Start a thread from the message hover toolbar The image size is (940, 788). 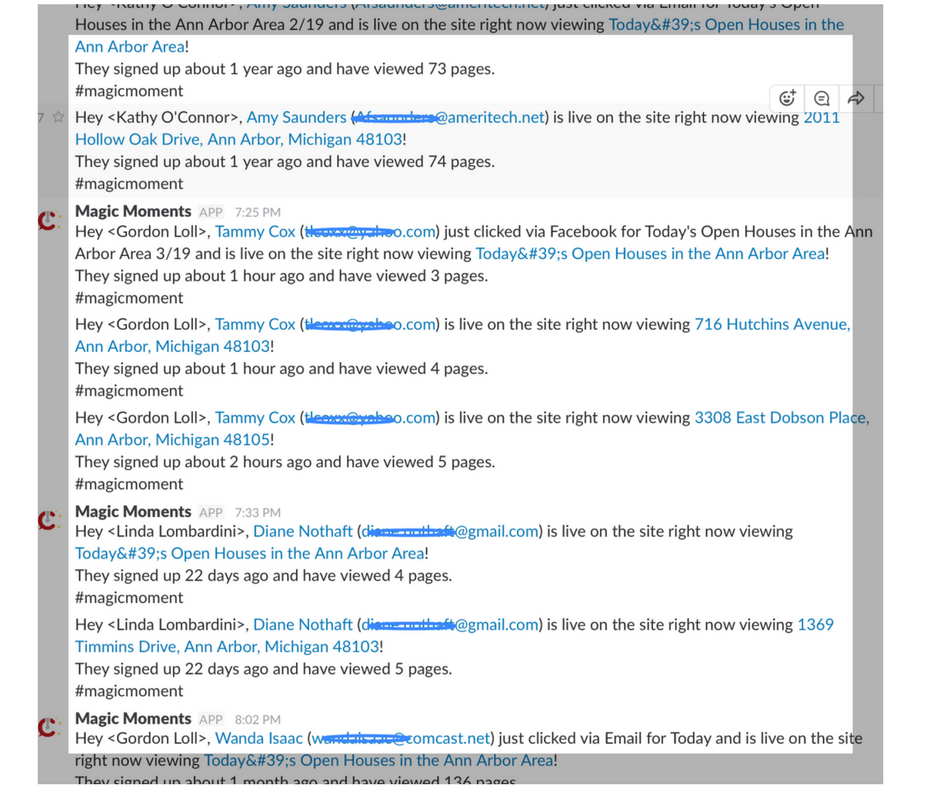point(821,98)
